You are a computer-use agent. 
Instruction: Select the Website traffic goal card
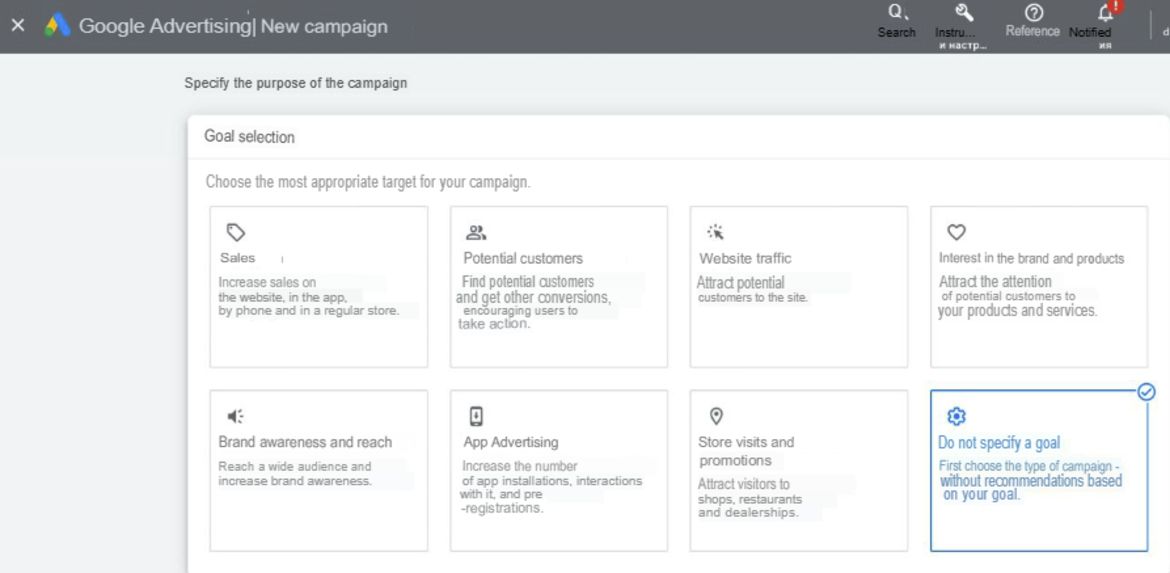pos(798,286)
